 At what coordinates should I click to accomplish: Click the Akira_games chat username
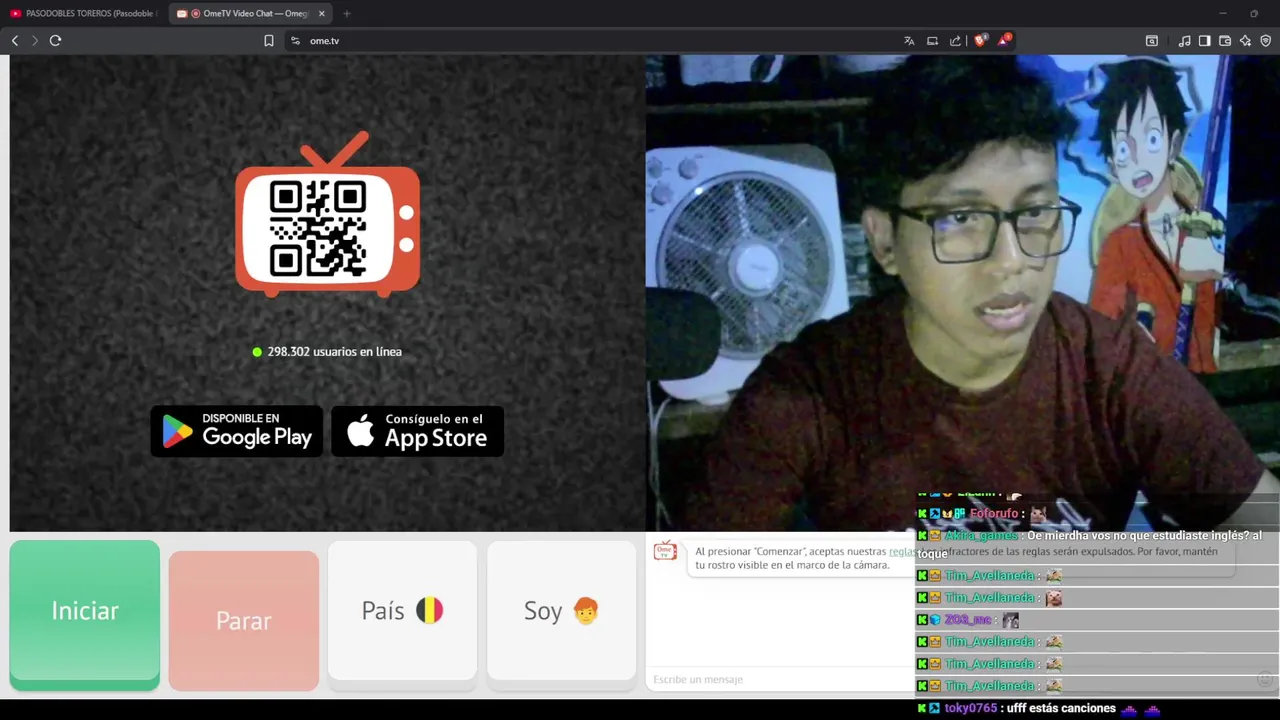(x=980, y=536)
